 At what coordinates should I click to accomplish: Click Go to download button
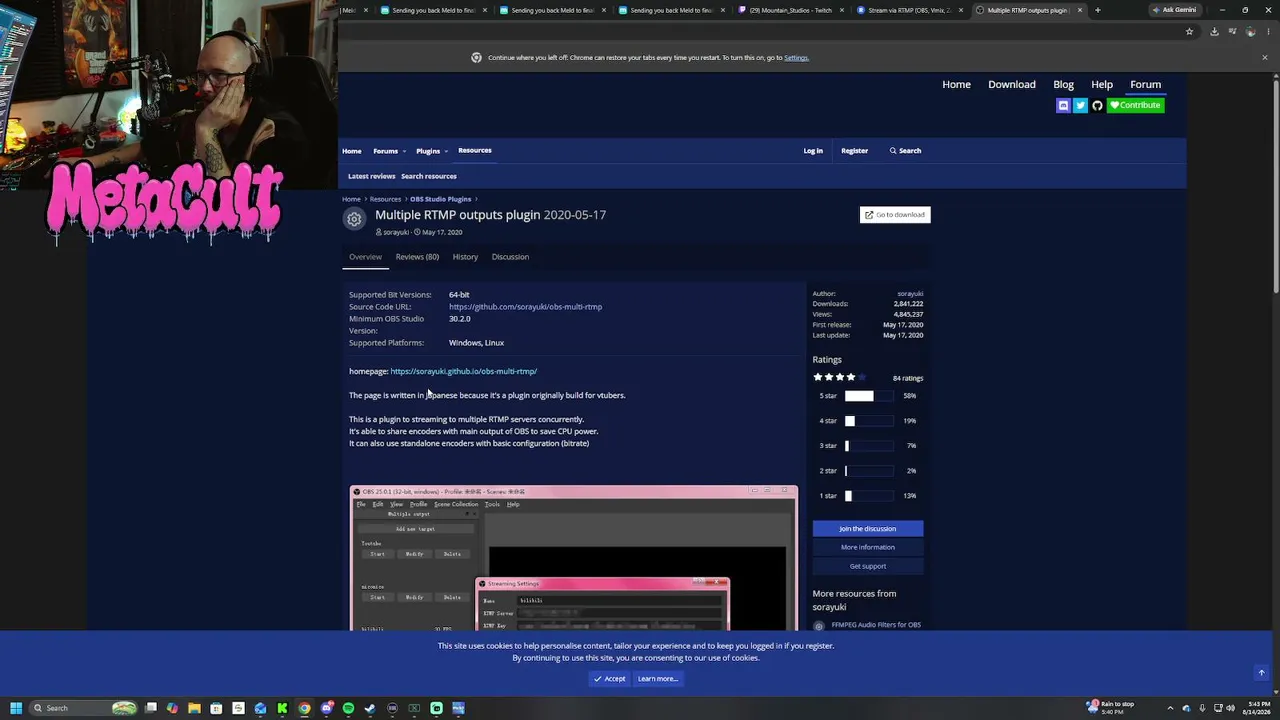(895, 214)
